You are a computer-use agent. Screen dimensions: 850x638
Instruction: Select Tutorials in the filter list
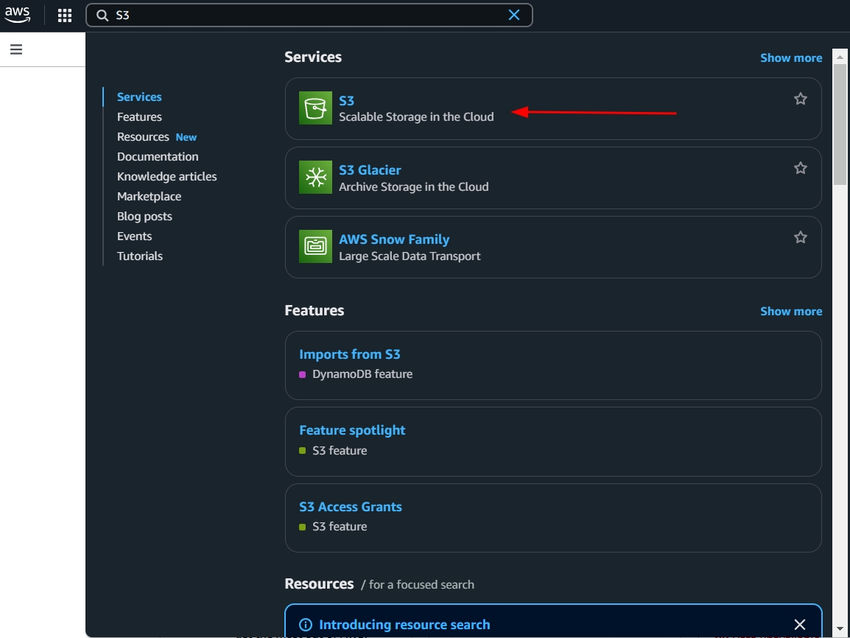[140, 256]
